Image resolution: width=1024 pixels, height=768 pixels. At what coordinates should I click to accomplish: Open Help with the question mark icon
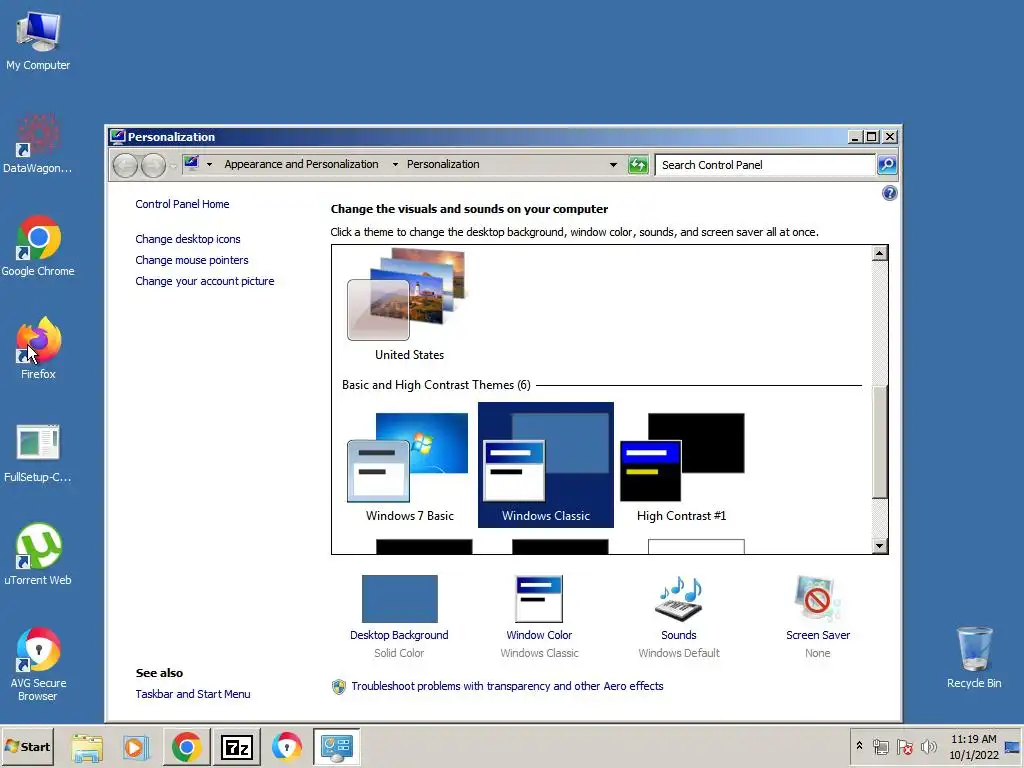(889, 193)
